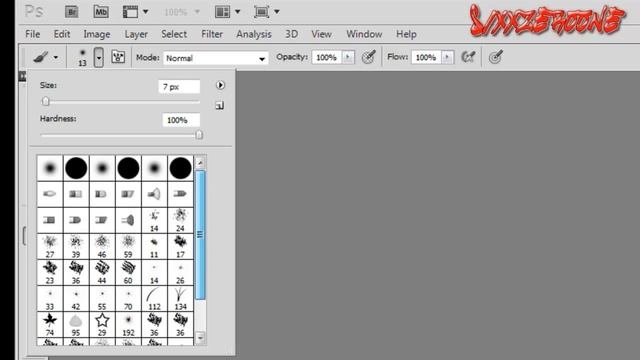
Task: Select the splatter brush labeled 14
Action: point(154,220)
